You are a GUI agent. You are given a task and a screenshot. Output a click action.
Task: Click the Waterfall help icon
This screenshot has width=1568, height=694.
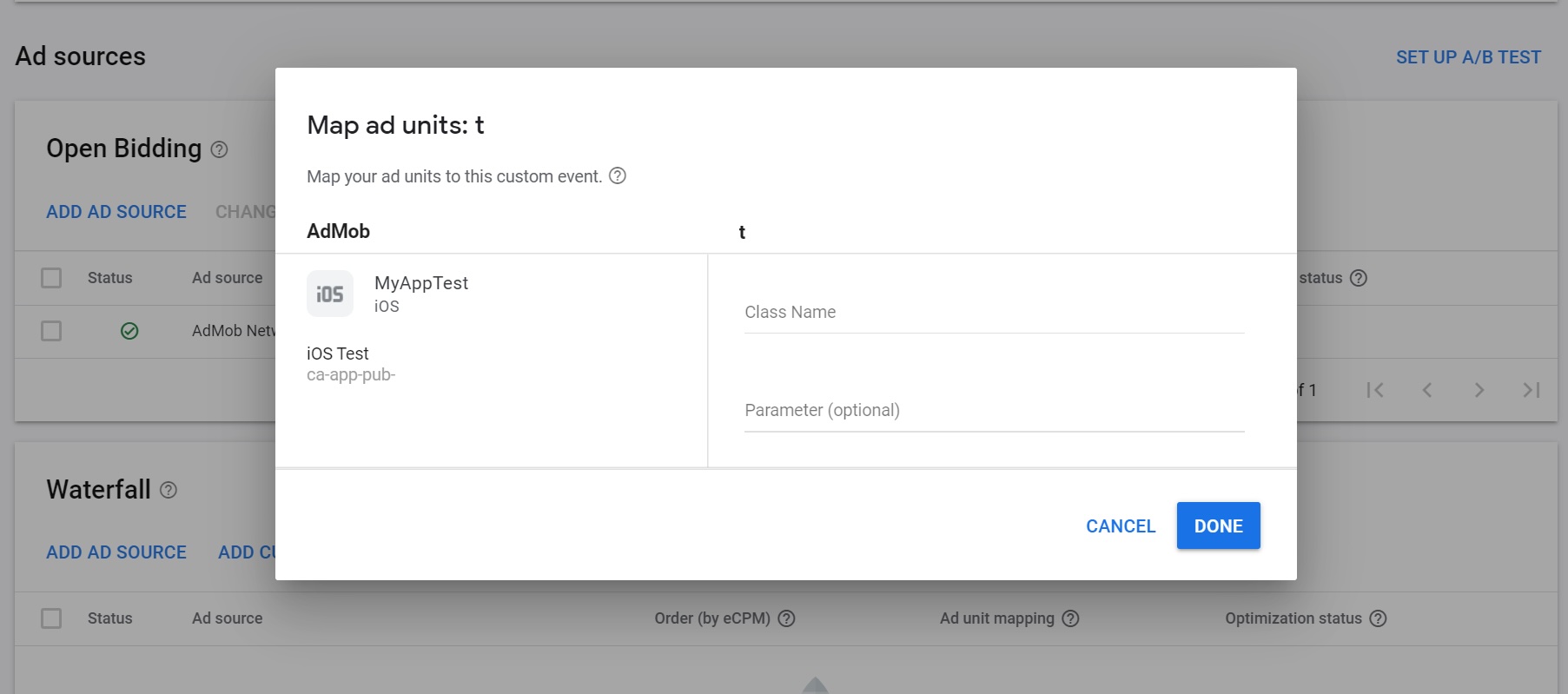click(169, 490)
